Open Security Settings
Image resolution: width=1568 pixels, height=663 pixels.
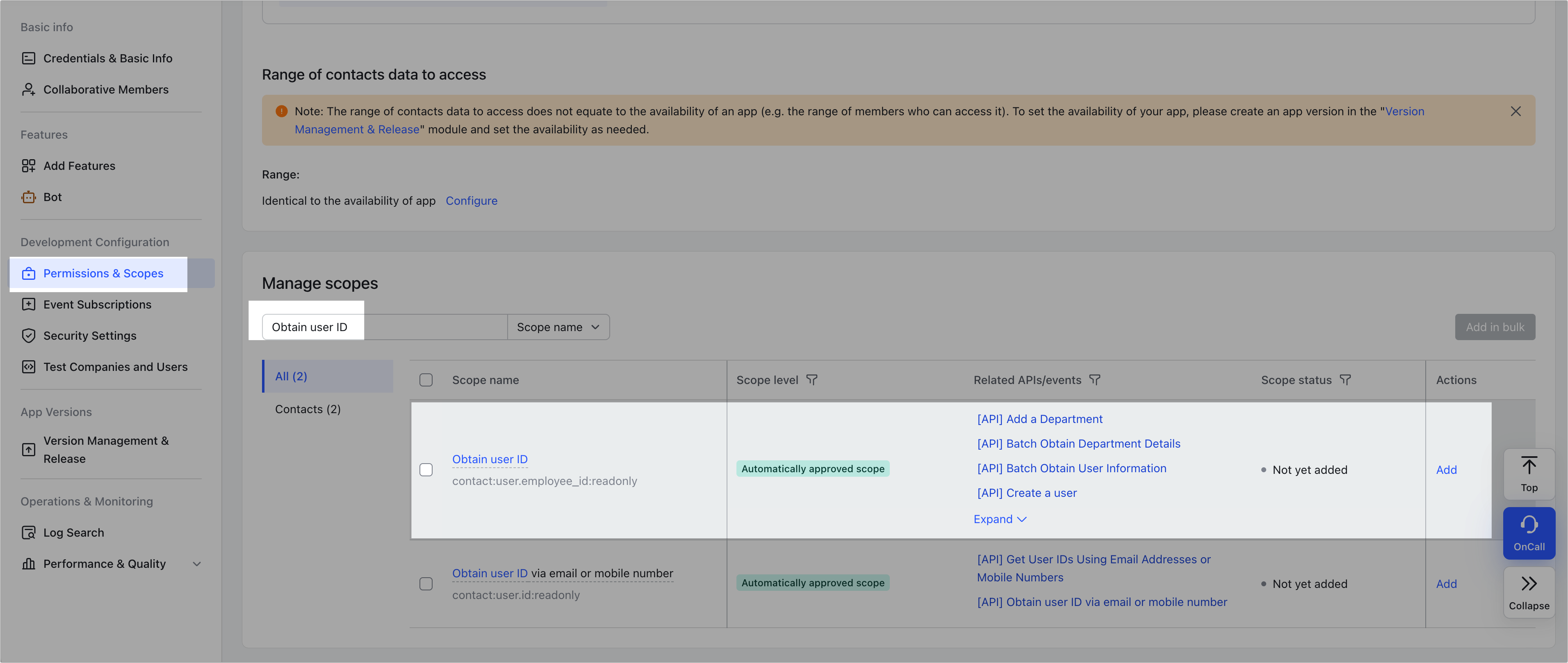tap(89, 336)
